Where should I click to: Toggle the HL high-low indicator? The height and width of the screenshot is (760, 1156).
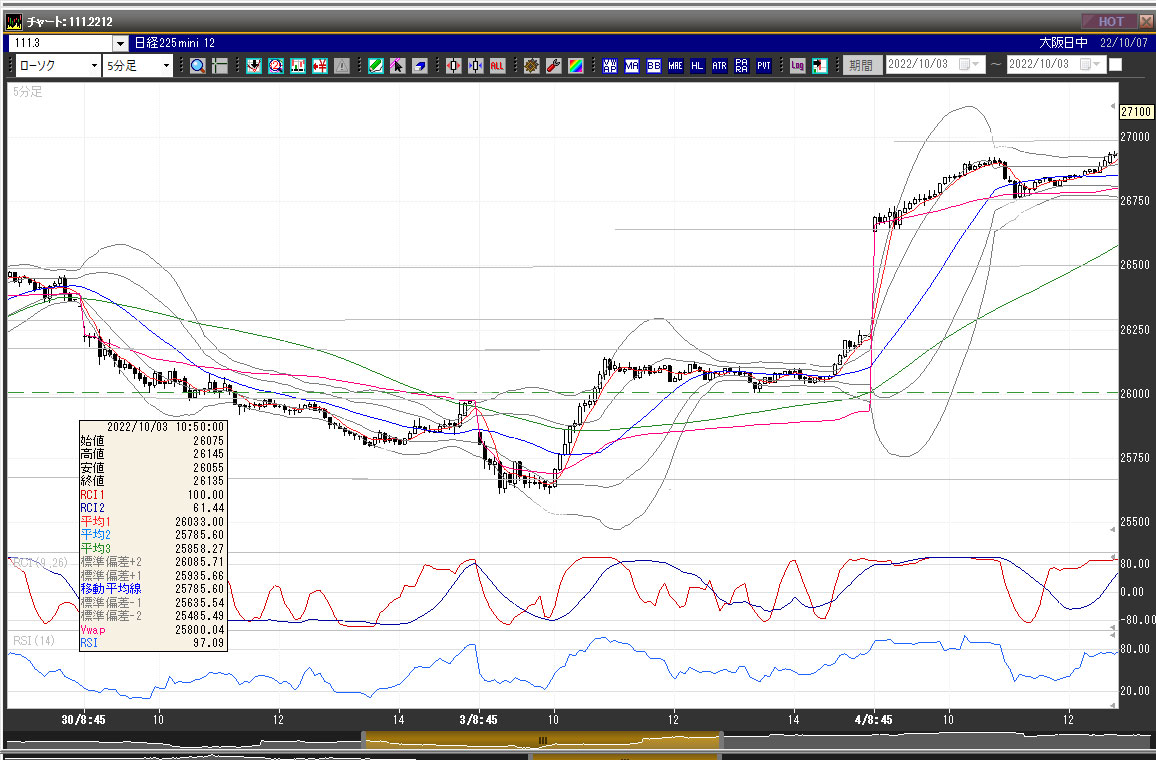[697, 66]
